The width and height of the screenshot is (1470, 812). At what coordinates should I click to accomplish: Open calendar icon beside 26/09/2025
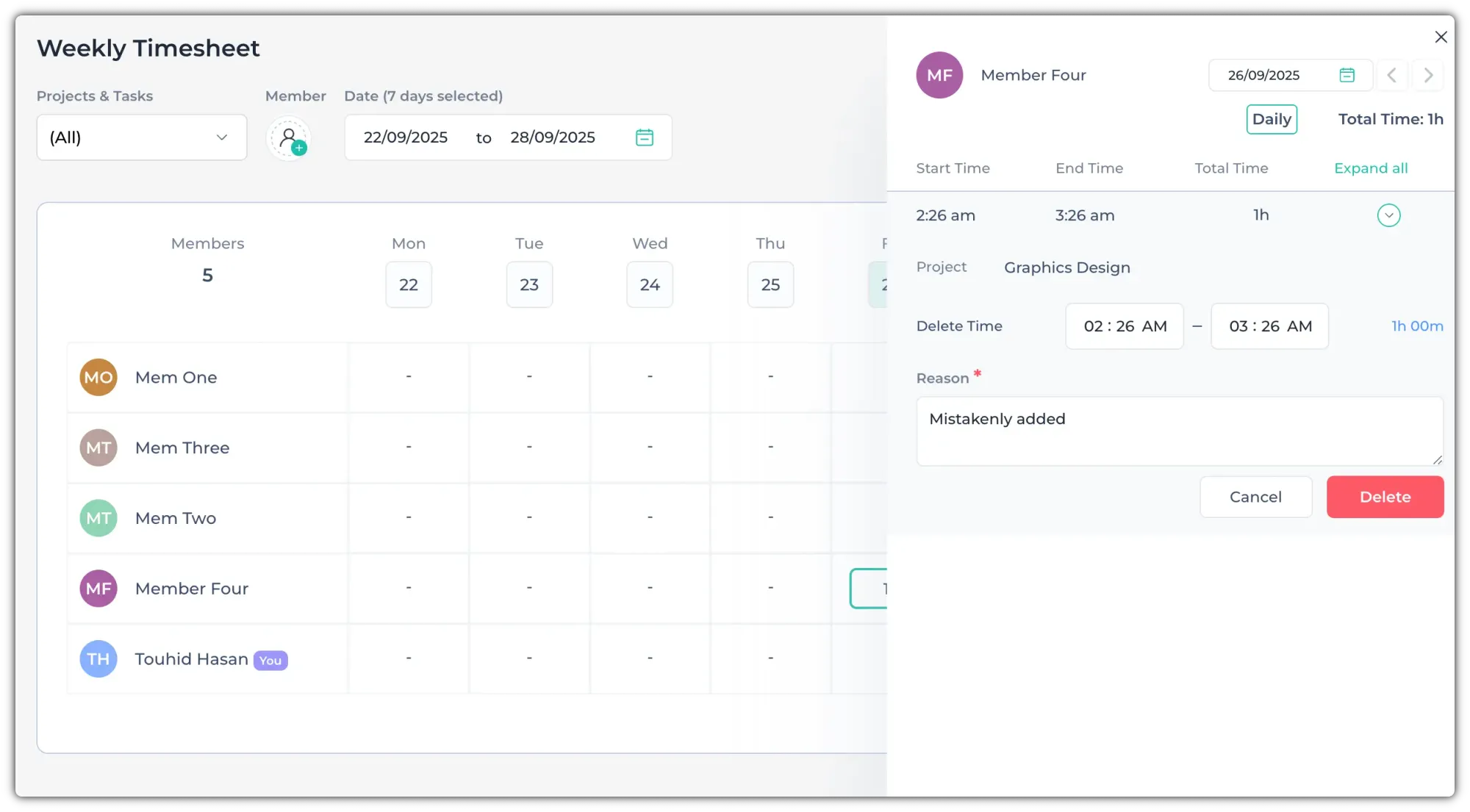[x=1347, y=75]
